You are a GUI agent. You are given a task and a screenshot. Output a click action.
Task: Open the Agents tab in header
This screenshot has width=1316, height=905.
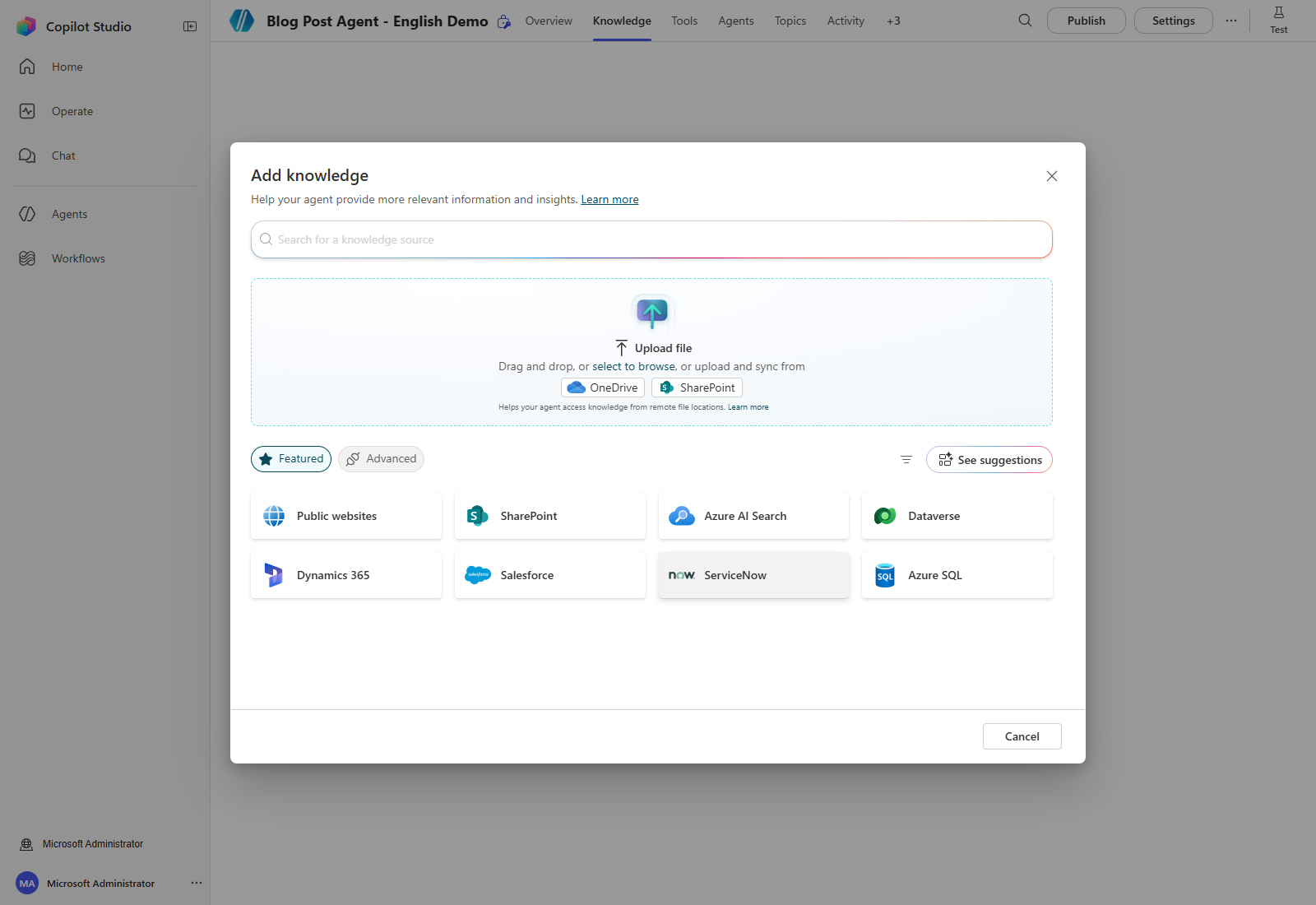pyautogui.click(x=736, y=21)
